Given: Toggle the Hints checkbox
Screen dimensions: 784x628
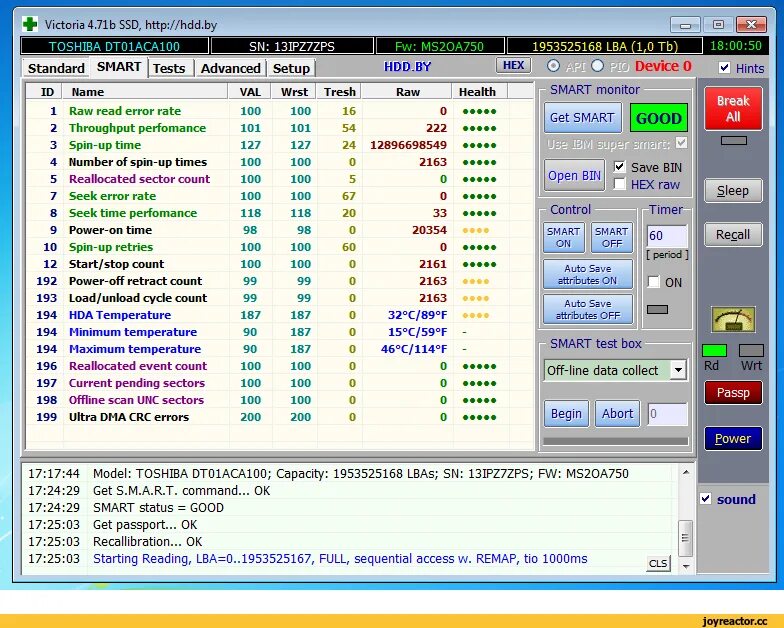Looking at the screenshot, I should [x=724, y=68].
